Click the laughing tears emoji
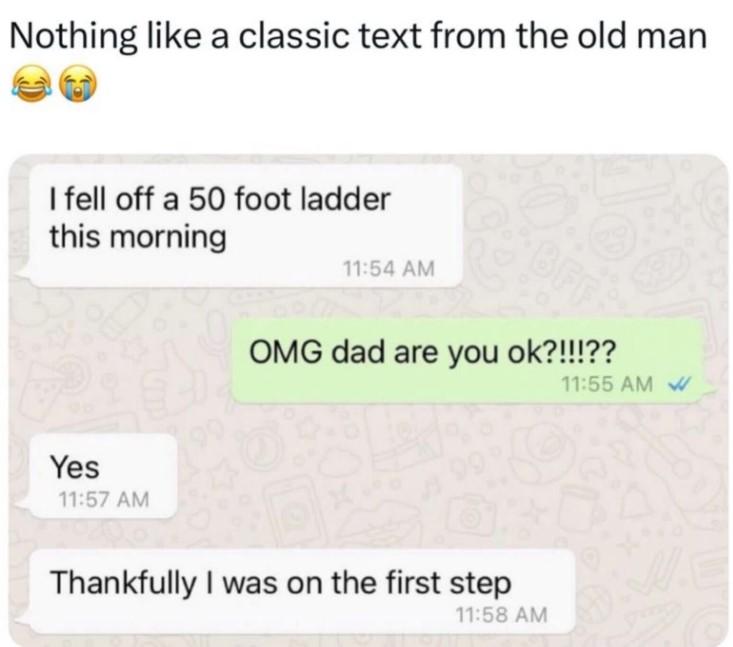The height and width of the screenshot is (647, 733). (30, 84)
